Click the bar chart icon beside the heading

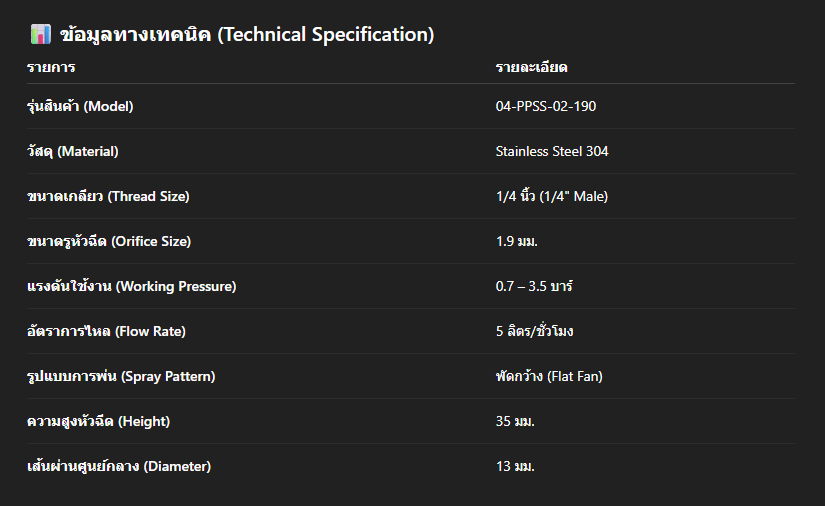coord(40,35)
